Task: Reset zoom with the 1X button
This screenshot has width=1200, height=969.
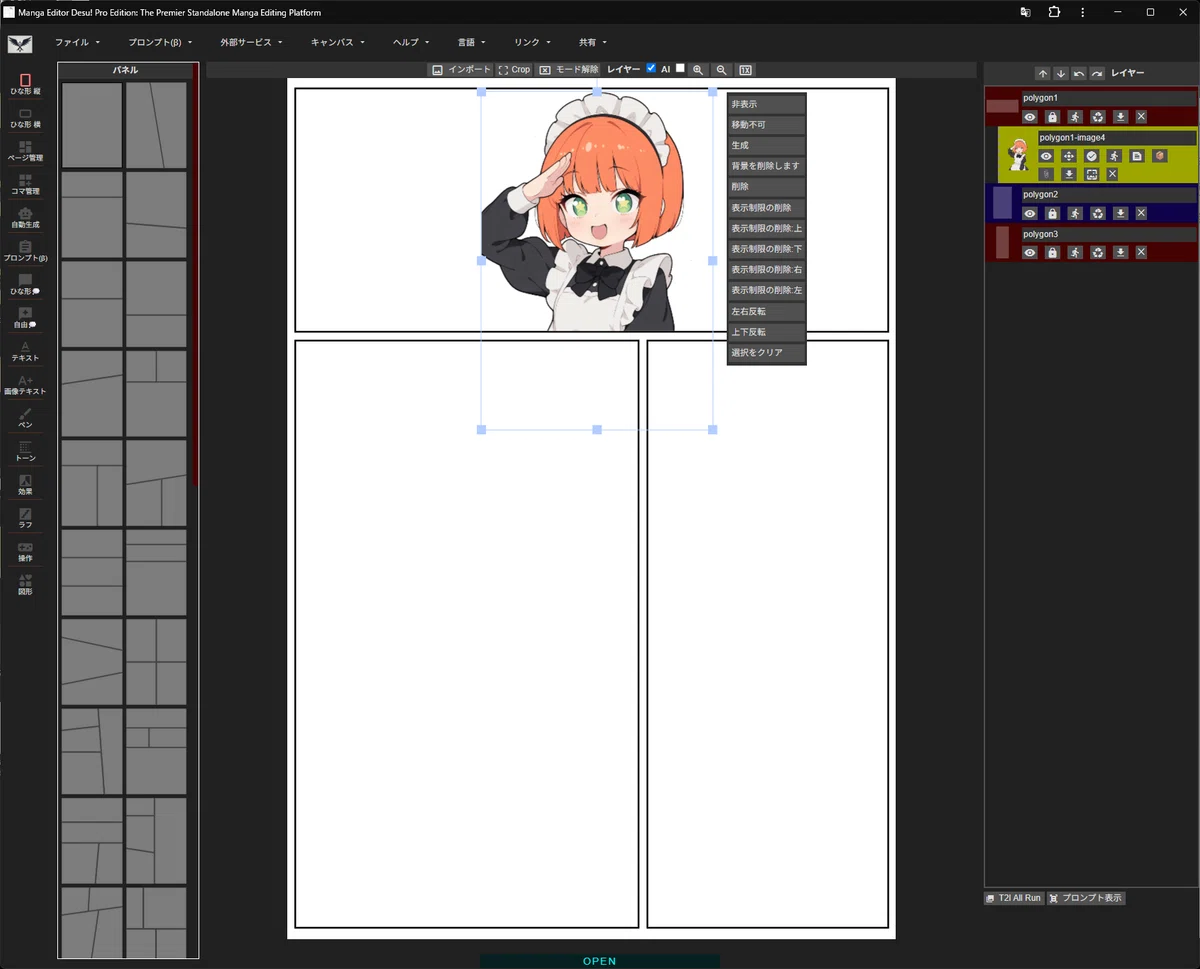Action: point(745,70)
